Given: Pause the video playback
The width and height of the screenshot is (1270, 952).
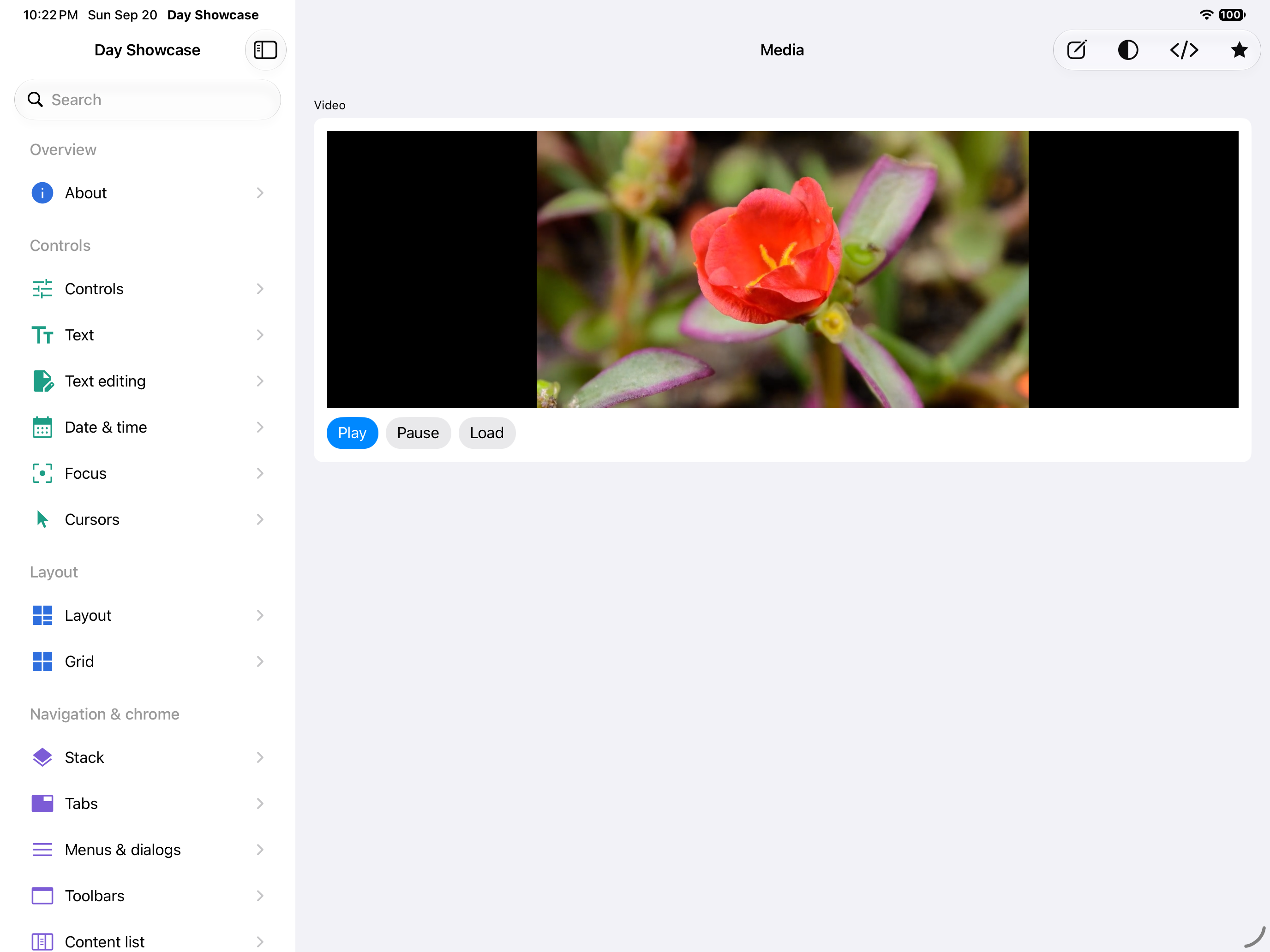Looking at the screenshot, I should 418,433.
